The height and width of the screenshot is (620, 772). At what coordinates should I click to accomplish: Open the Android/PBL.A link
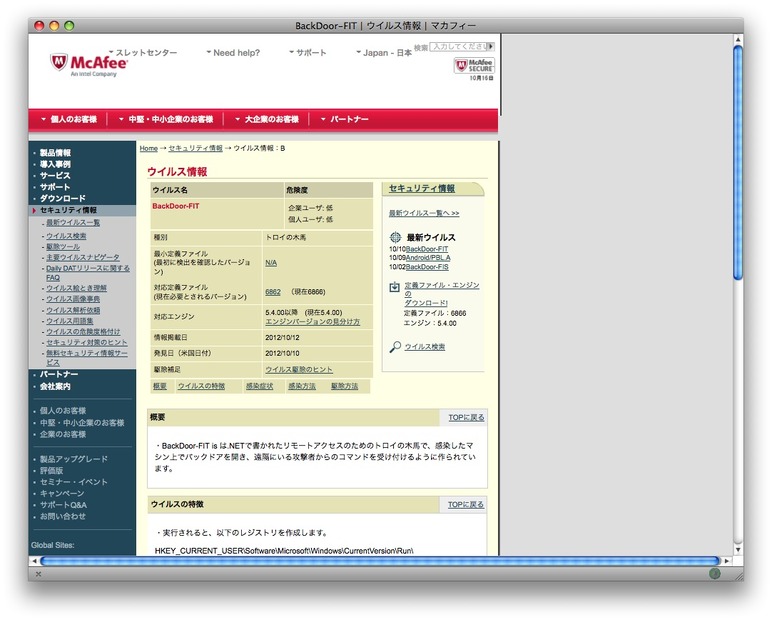click(x=428, y=258)
